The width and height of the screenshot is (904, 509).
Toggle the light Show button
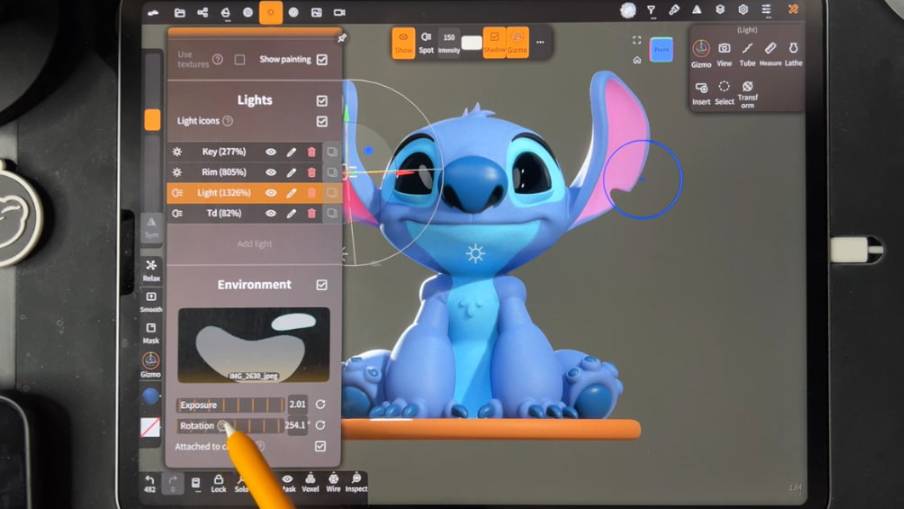[404, 43]
